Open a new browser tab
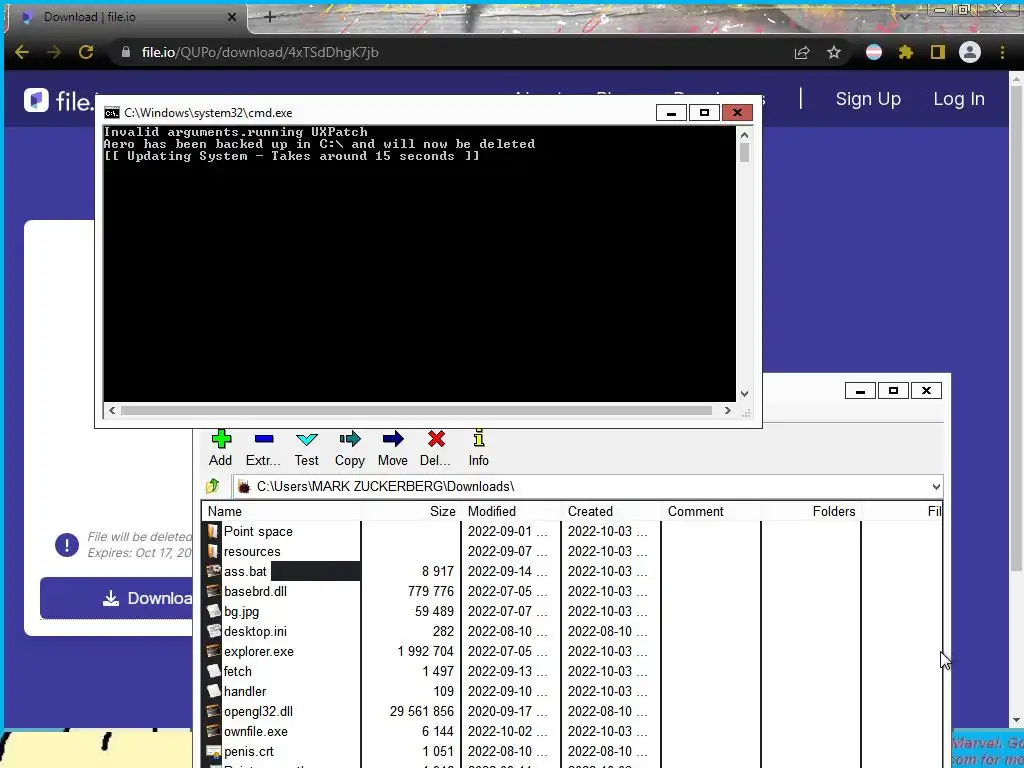 270,17
